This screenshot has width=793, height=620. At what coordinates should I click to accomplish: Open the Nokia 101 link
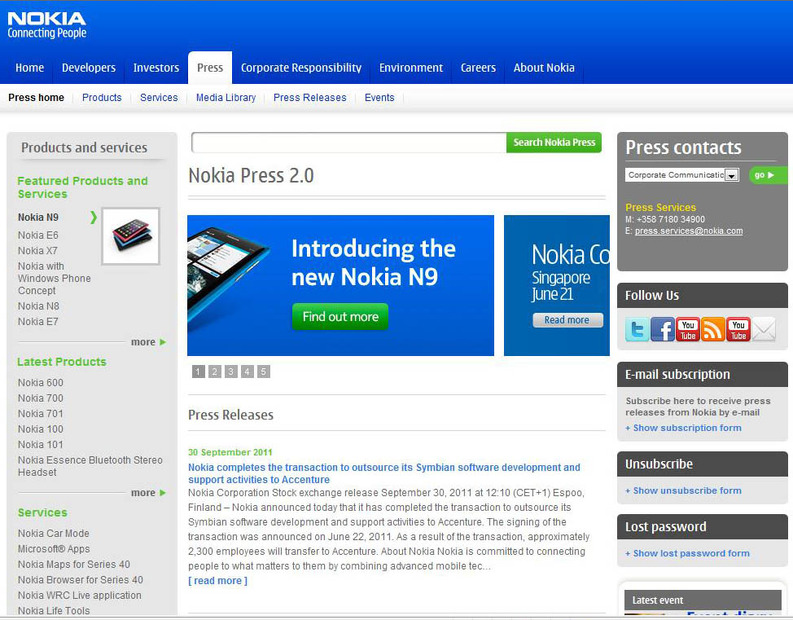pos(40,445)
